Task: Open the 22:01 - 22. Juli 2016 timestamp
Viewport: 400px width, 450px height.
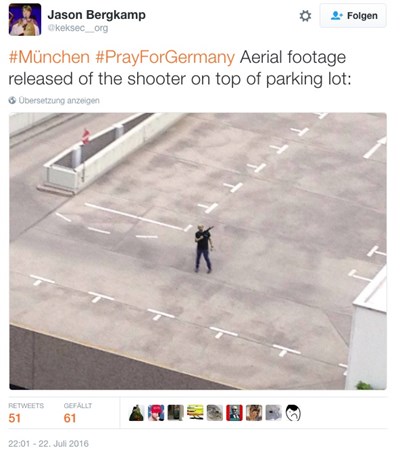Action: [49, 444]
